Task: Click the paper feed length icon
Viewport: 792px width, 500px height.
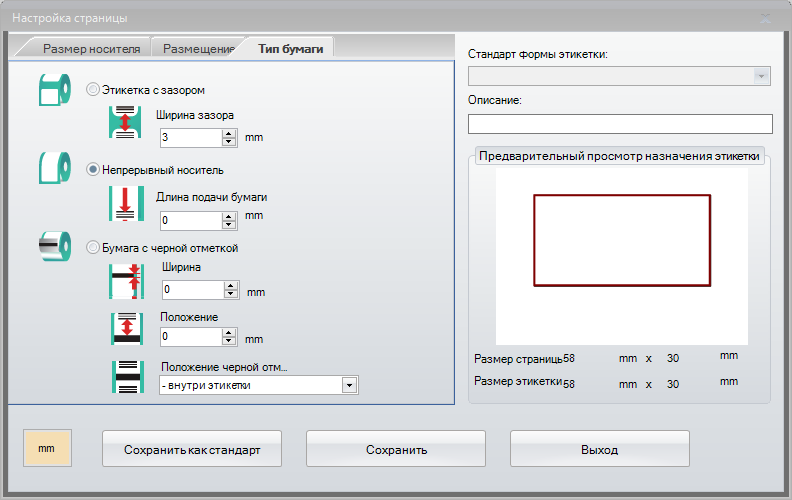Action: [126, 204]
